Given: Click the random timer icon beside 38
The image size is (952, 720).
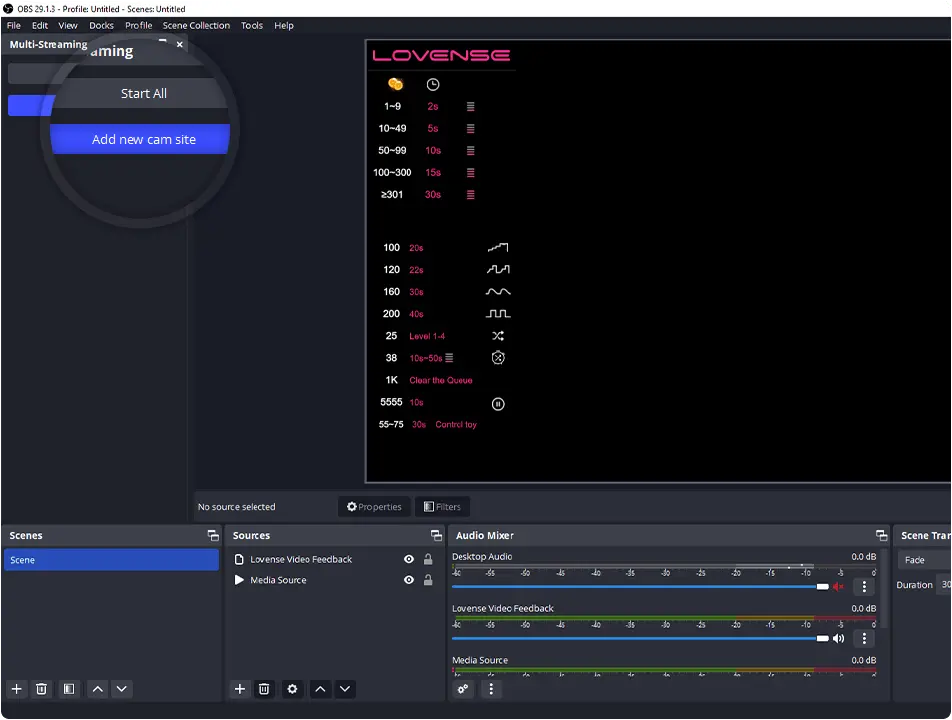Looking at the screenshot, I should click(498, 358).
